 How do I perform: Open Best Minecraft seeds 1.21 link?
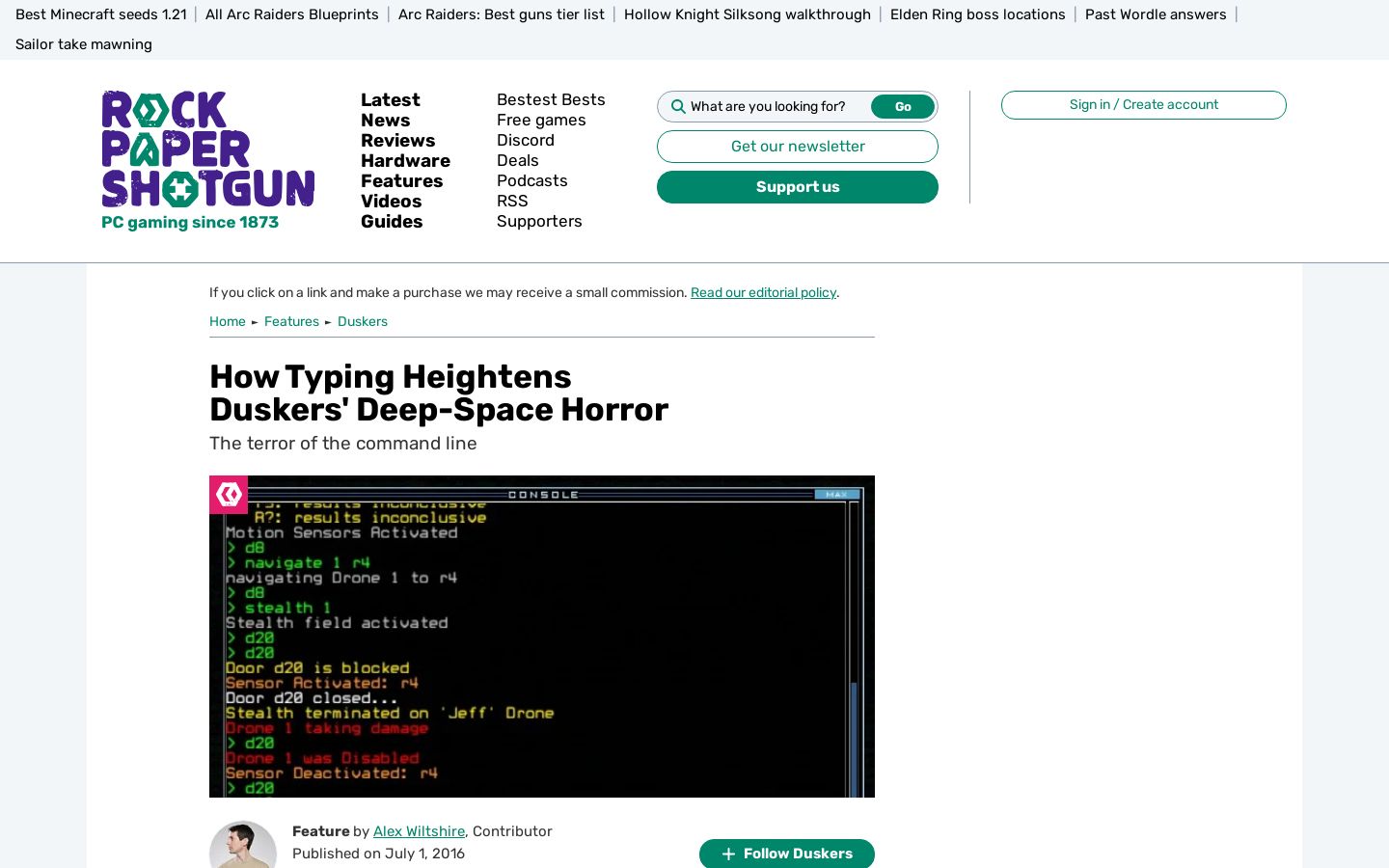101,14
